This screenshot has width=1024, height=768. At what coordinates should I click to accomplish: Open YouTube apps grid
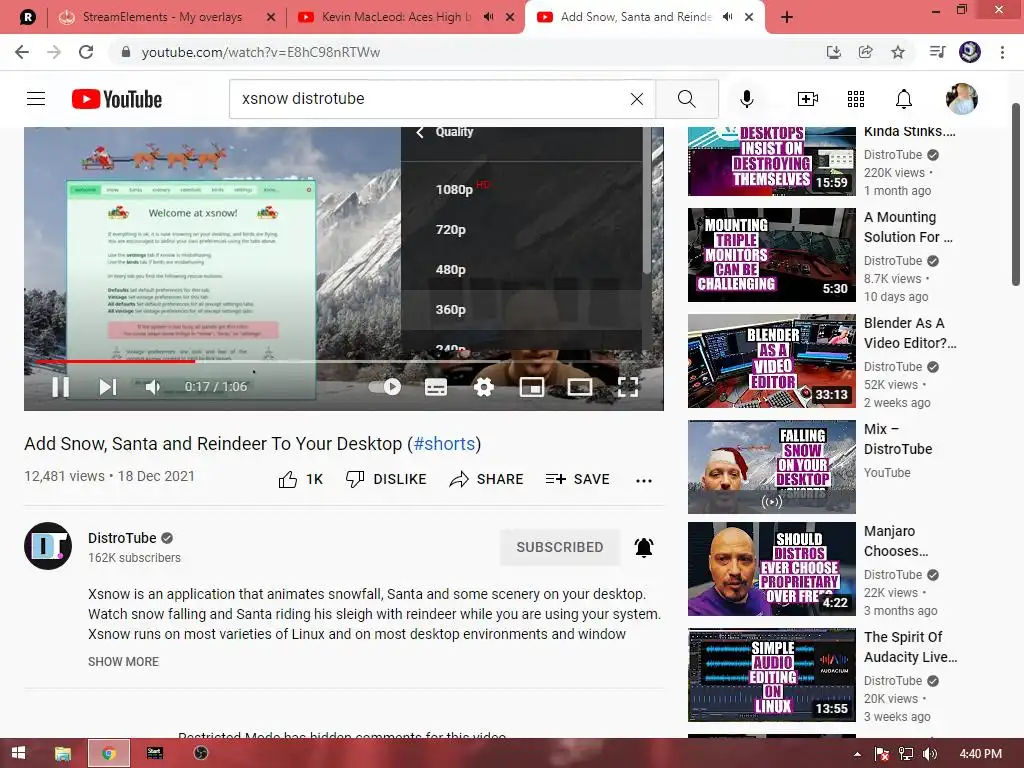856,99
